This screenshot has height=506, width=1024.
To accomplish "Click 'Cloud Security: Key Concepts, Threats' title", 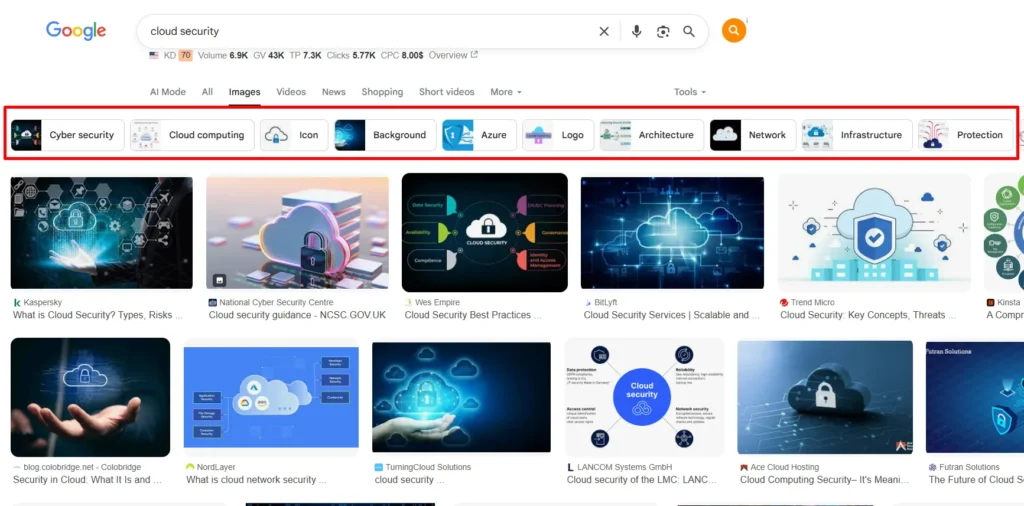I will coord(868,315).
